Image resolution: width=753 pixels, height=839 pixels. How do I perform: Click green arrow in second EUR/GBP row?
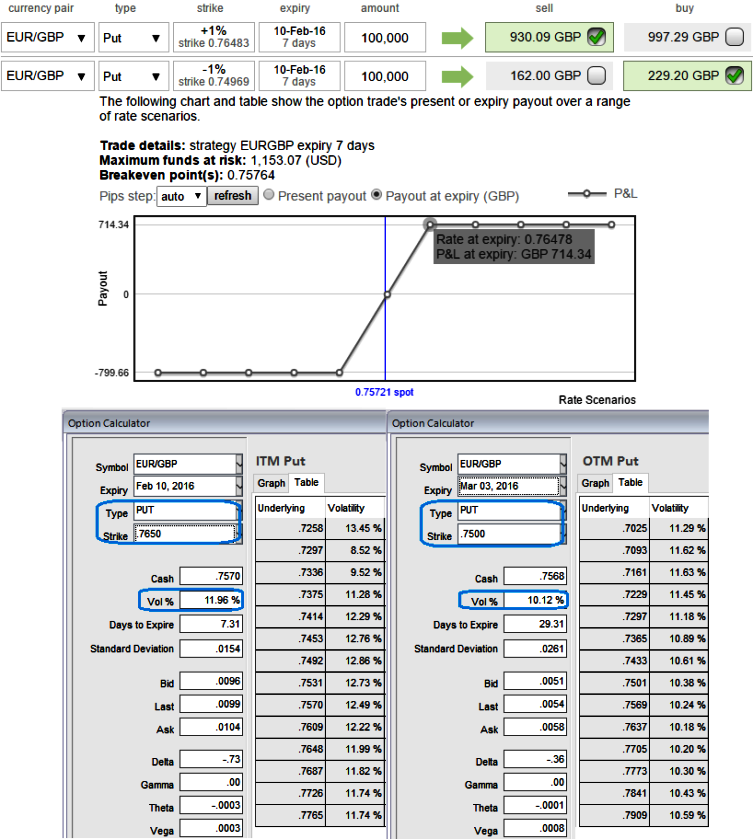tap(459, 76)
